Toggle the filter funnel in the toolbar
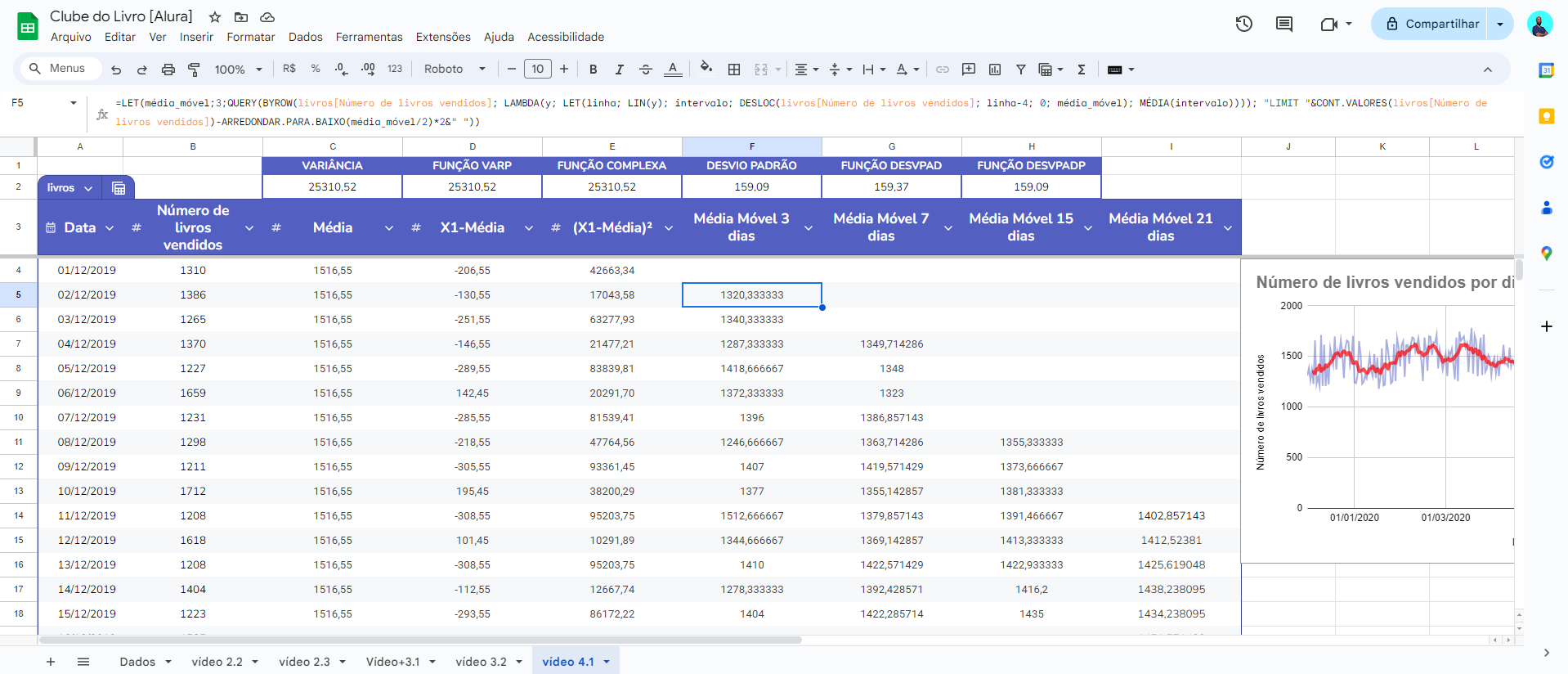This screenshot has height=674, width=1568. click(x=1021, y=70)
